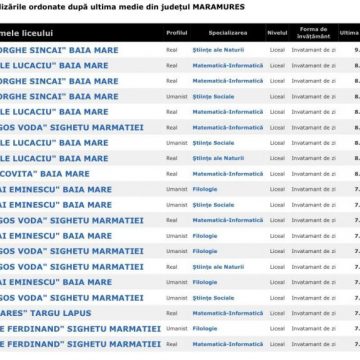Open the Ferdinand Sighetu Marmatiei Matematică-Informatică school link
Screen dimensions: 360x360
(x=80, y=344)
